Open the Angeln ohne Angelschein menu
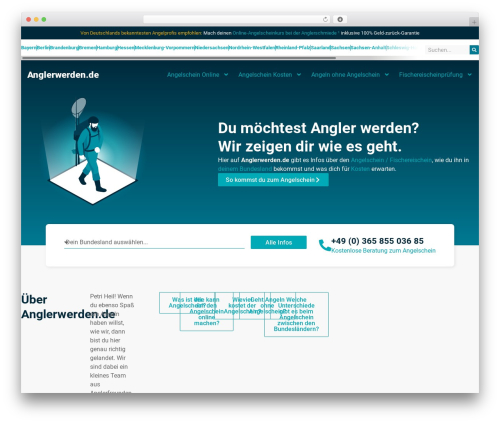 click(345, 75)
